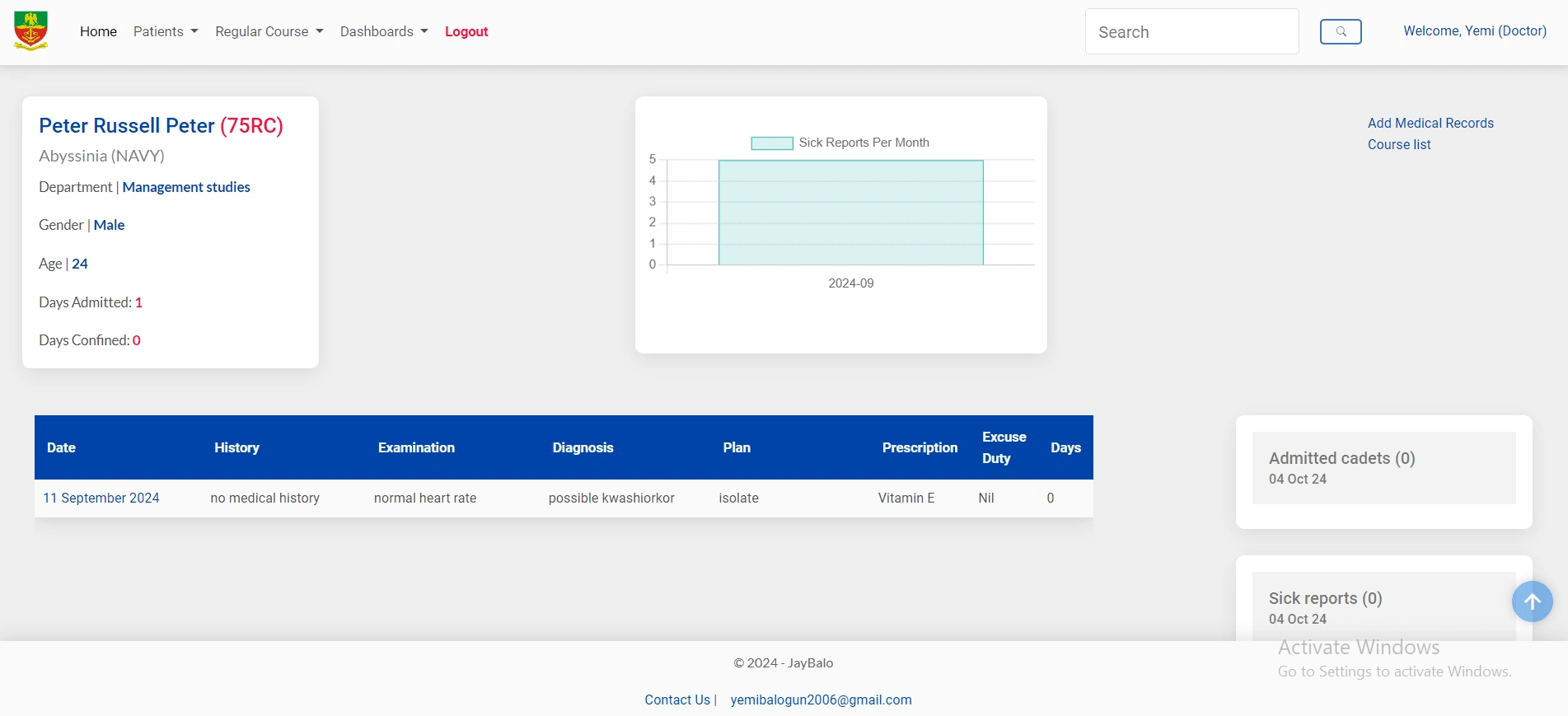Screen dimensions: 1568x716
Task: Open the Admitted cadets (0) card
Action: click(x=1384, y=467)
